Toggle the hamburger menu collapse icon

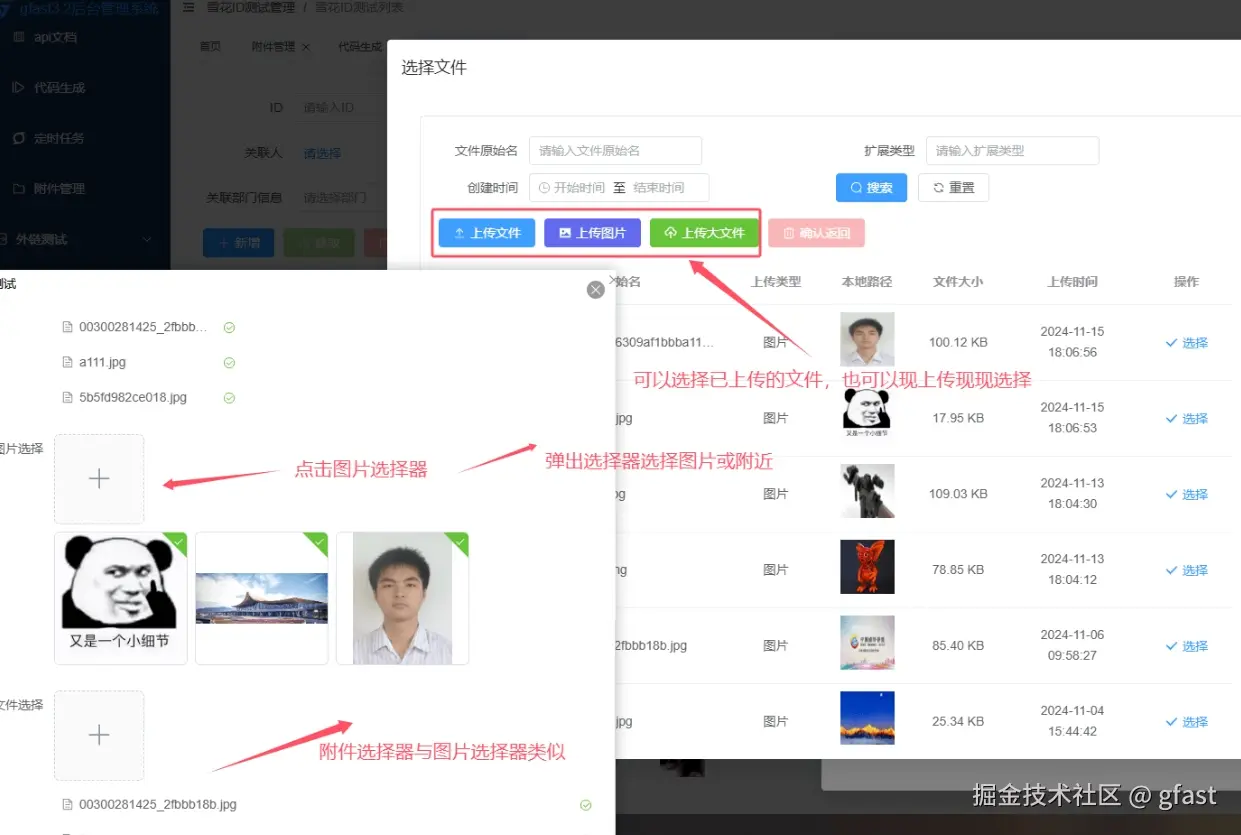189,7
